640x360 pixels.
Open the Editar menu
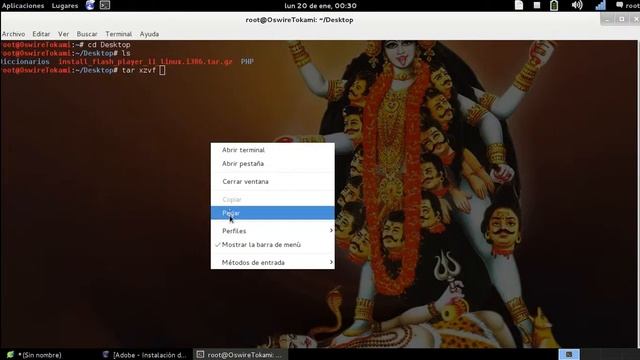[41, 34]
